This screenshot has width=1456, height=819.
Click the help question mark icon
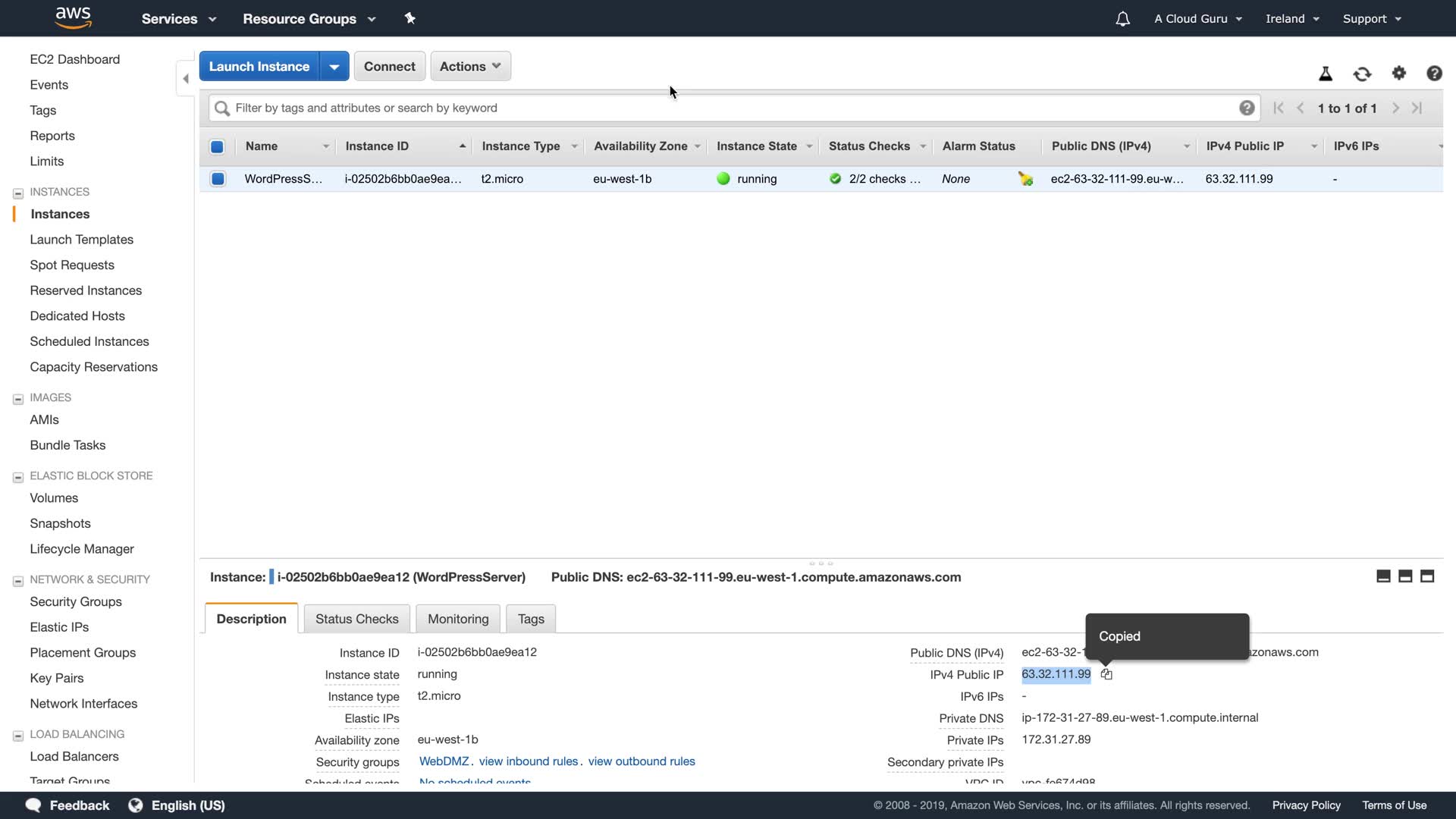(x=1433, y=74)
